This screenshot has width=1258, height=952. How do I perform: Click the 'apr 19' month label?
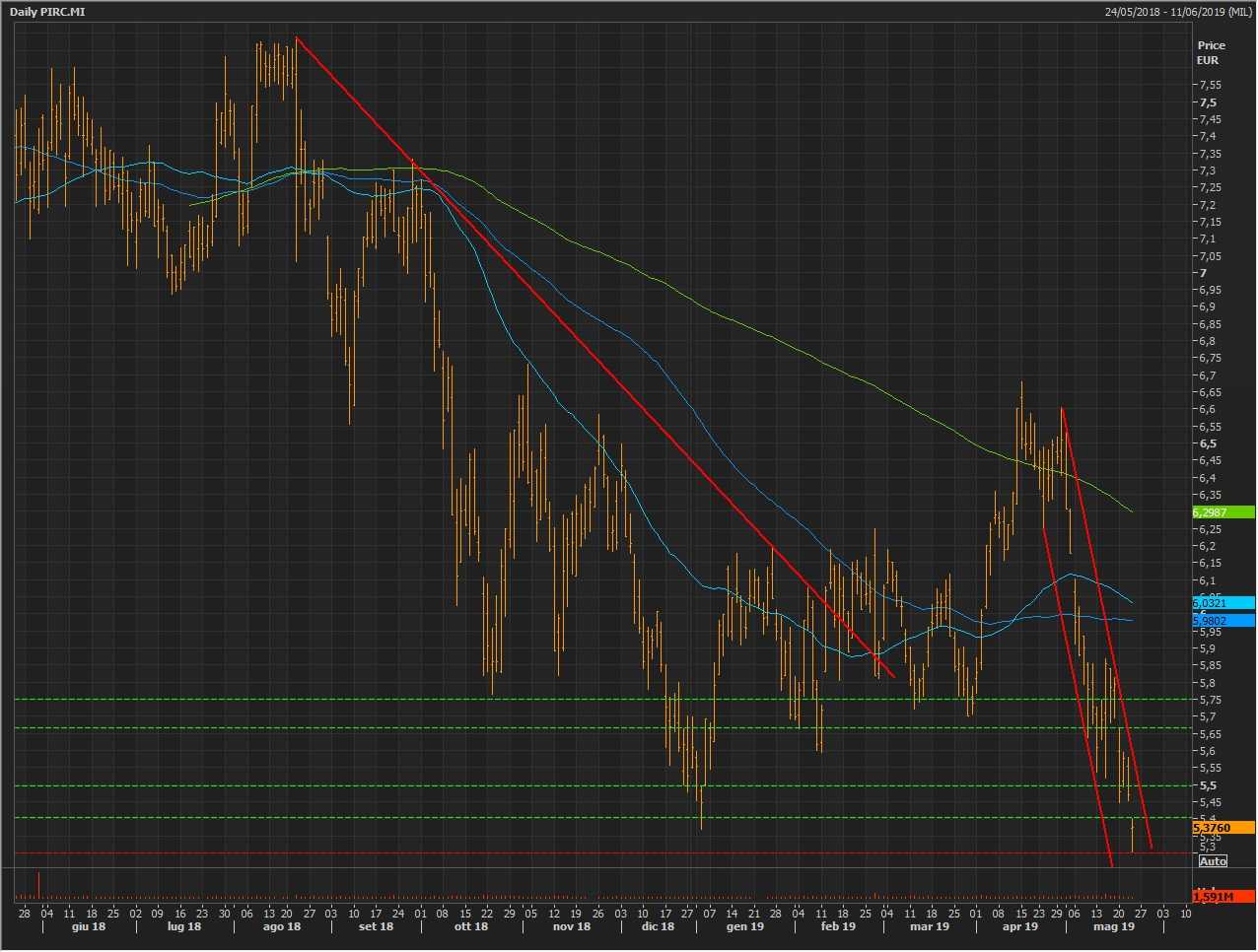1020,926
